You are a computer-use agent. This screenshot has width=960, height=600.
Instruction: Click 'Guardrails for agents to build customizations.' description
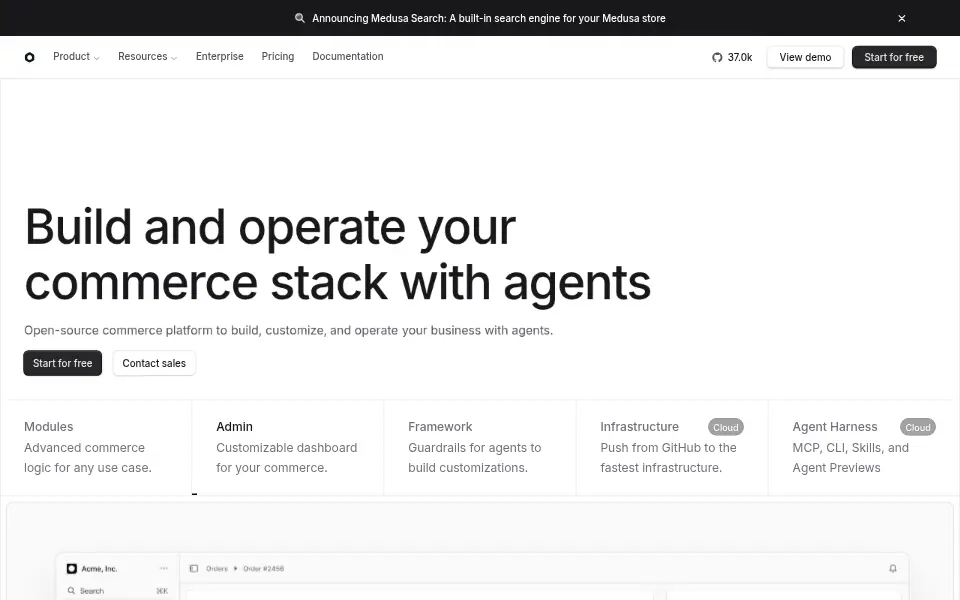point(474,458)
